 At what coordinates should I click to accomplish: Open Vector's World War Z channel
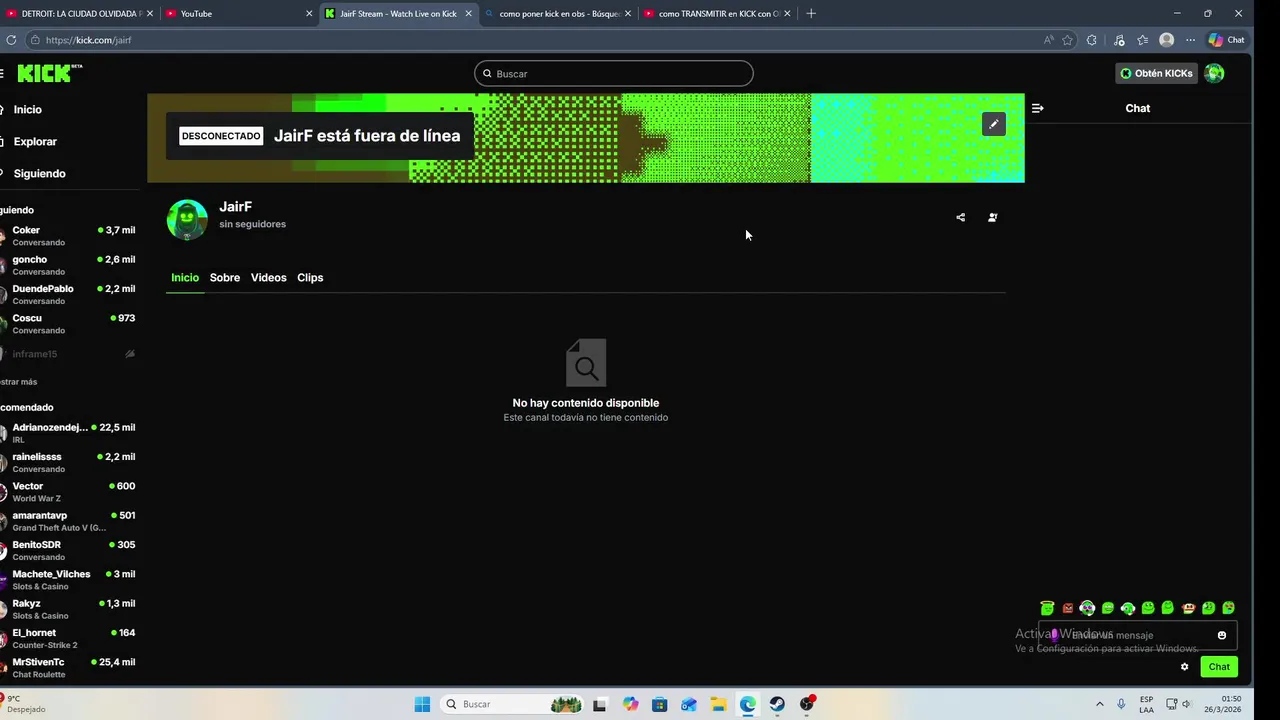coord(70,492)
